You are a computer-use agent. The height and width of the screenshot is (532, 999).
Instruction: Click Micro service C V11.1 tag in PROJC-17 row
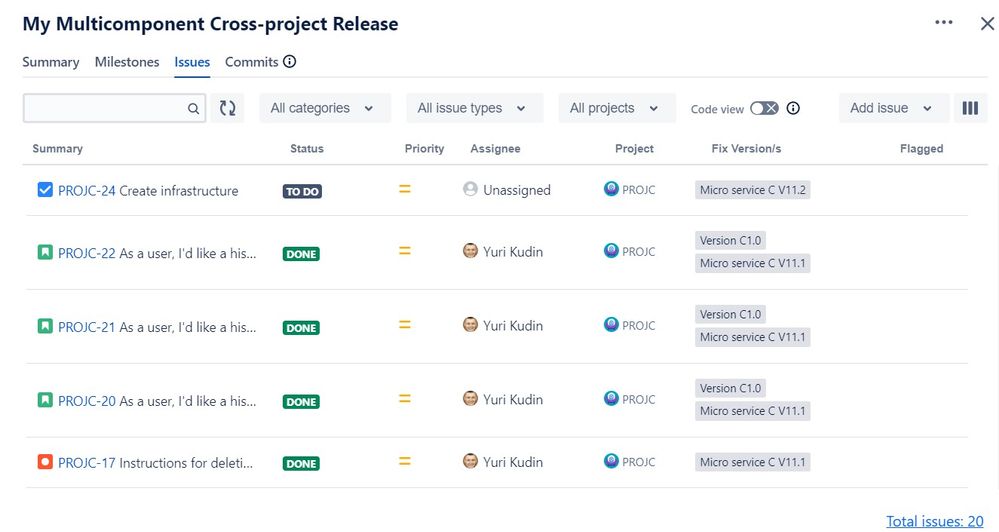point(752,462)
